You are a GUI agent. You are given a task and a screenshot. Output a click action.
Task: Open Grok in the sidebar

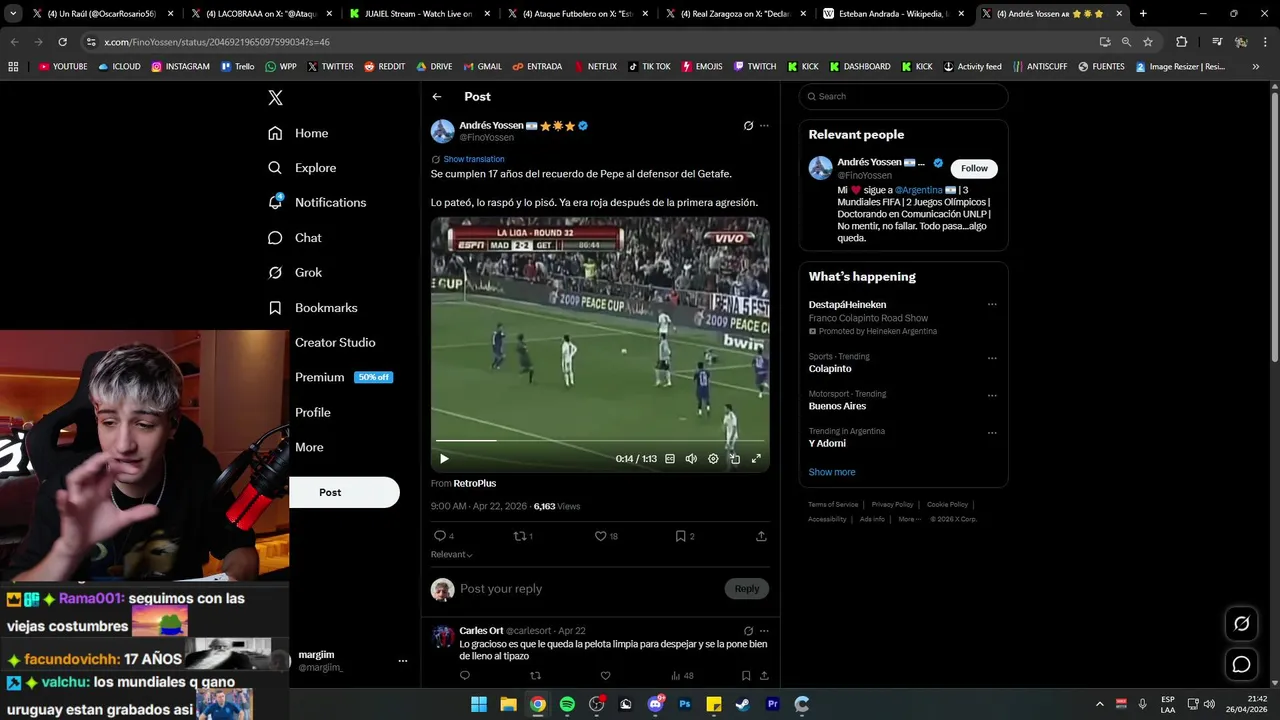[295, 272]
